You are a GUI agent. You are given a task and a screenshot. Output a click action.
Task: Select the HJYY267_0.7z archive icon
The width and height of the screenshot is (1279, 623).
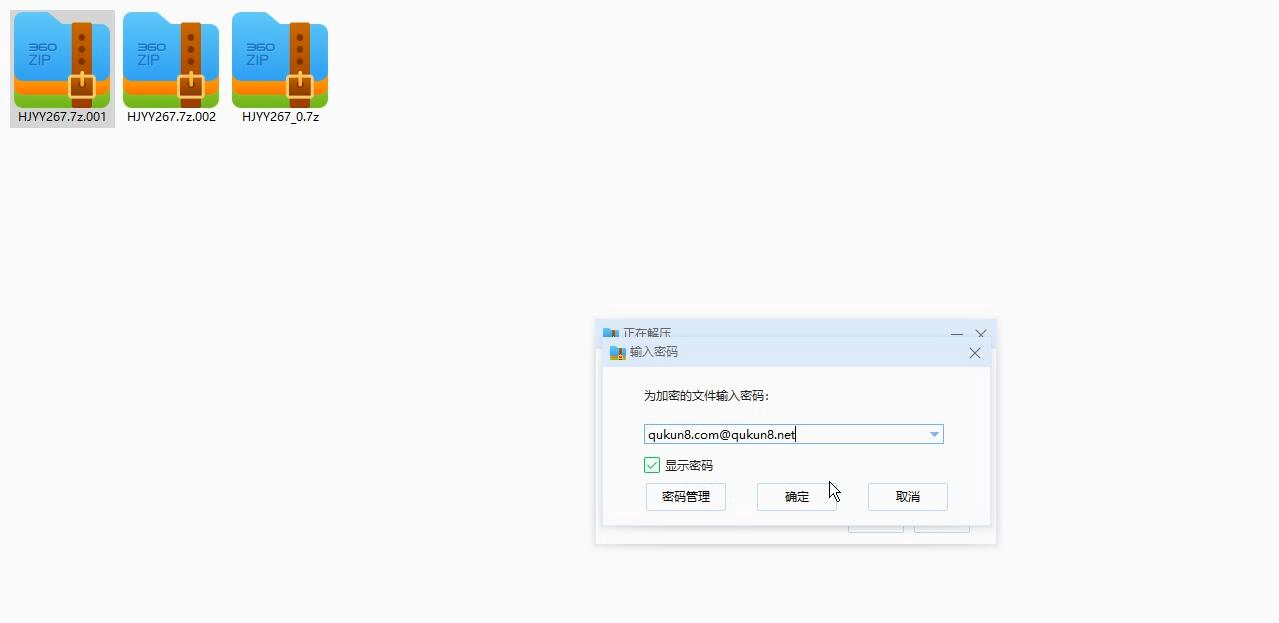point(280,60)
